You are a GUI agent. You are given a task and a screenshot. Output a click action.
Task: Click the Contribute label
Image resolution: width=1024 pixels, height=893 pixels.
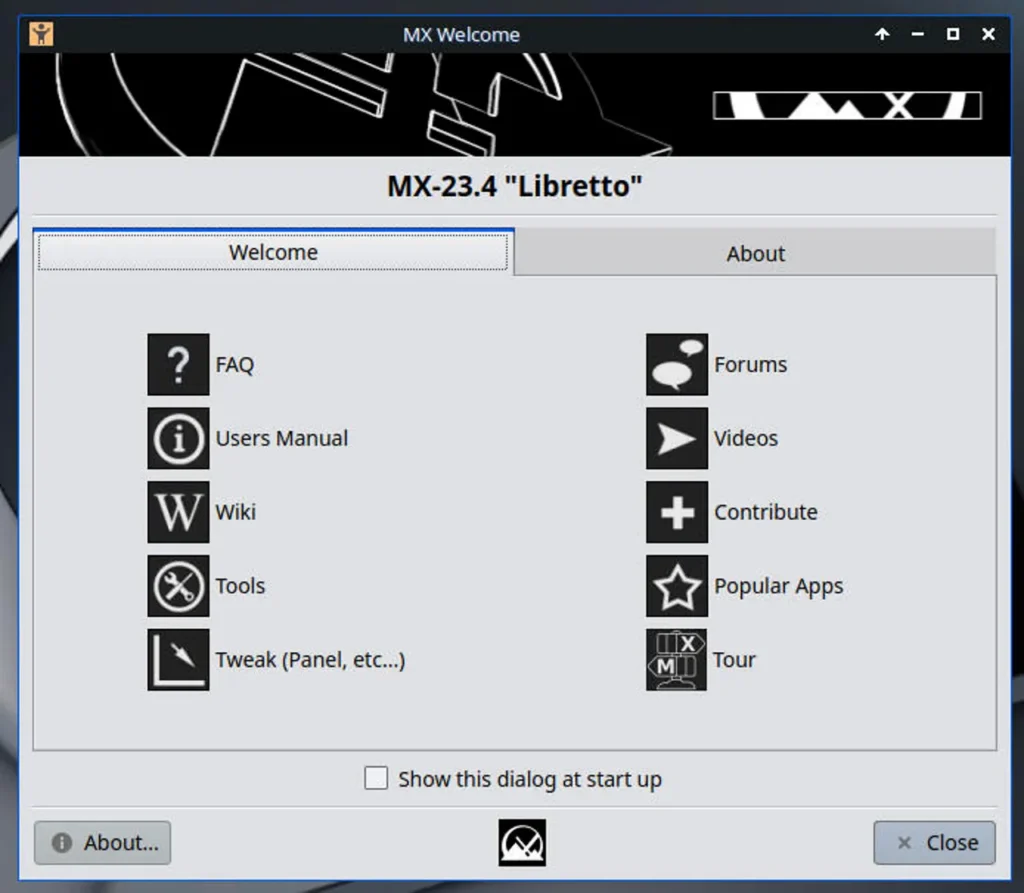[765, 512]
